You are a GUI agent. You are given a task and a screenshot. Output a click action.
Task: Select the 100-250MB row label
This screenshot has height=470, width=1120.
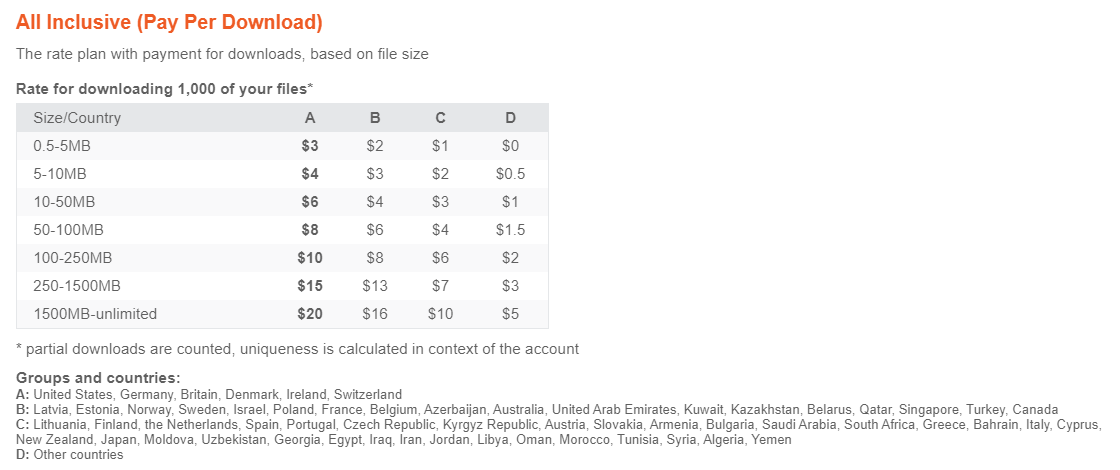point(73,258)
